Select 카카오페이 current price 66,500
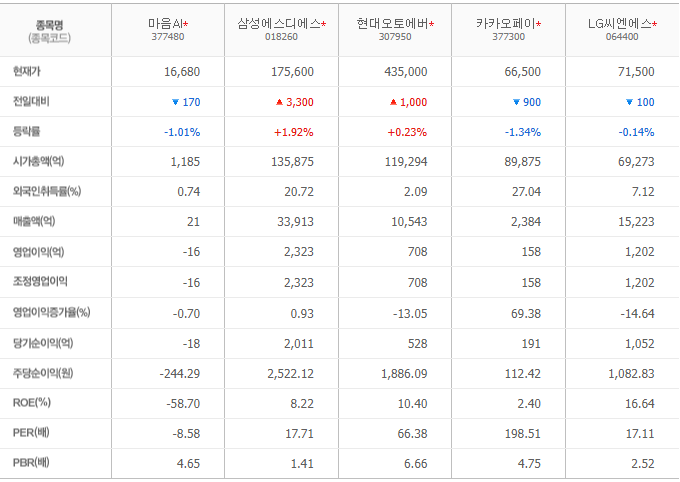This screenshot has height=482, width=680. click(523, 72)
